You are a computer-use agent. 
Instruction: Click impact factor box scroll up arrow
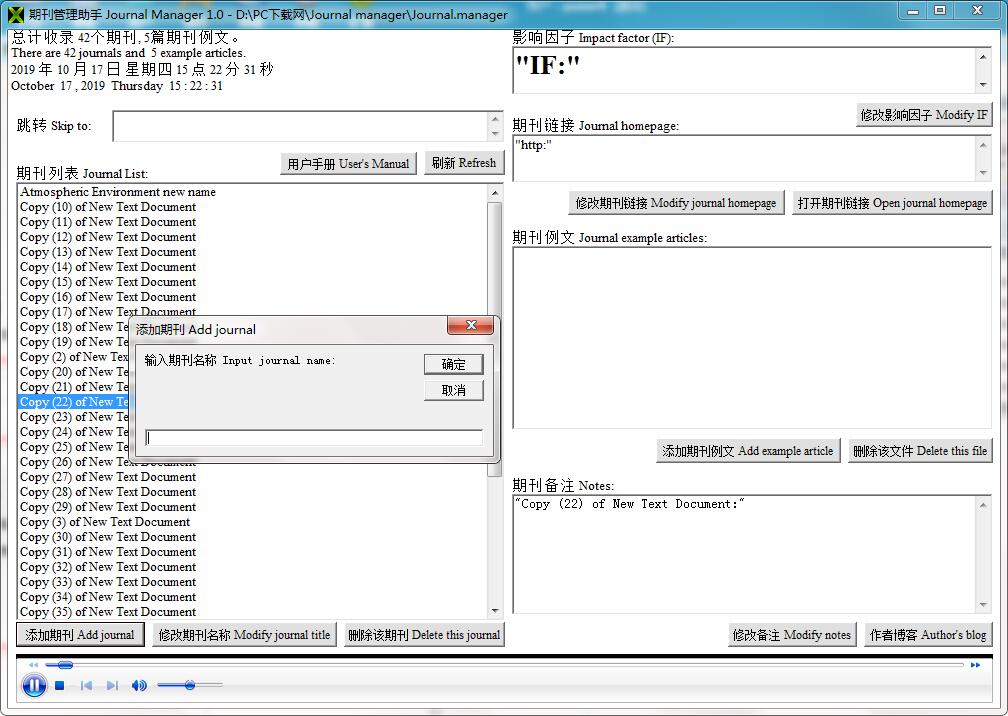[983, 57]
